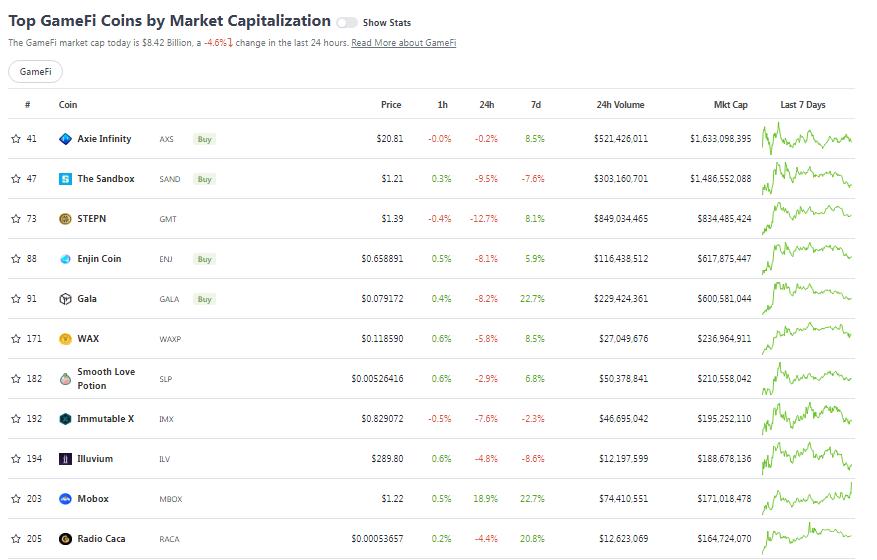Add Enjin Coin to favorites star
877x560 pixels.
pos(16,259)
